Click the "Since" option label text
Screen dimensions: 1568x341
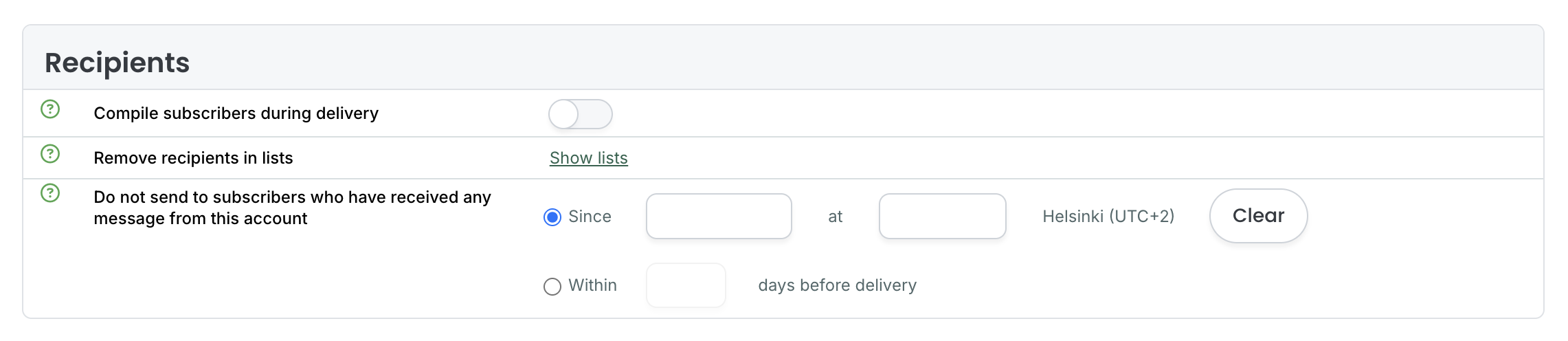coord(590,217)
